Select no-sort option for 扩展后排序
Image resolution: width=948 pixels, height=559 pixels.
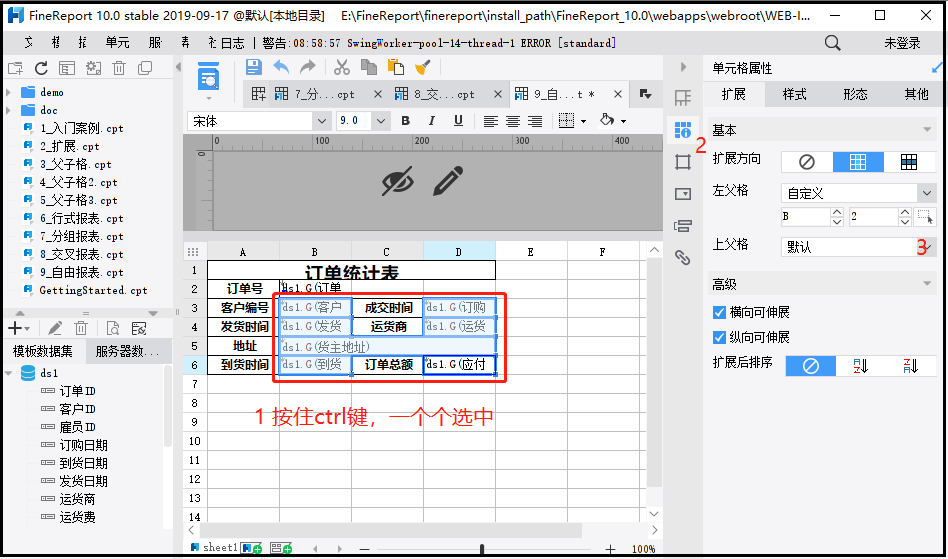tap(811, 366)
